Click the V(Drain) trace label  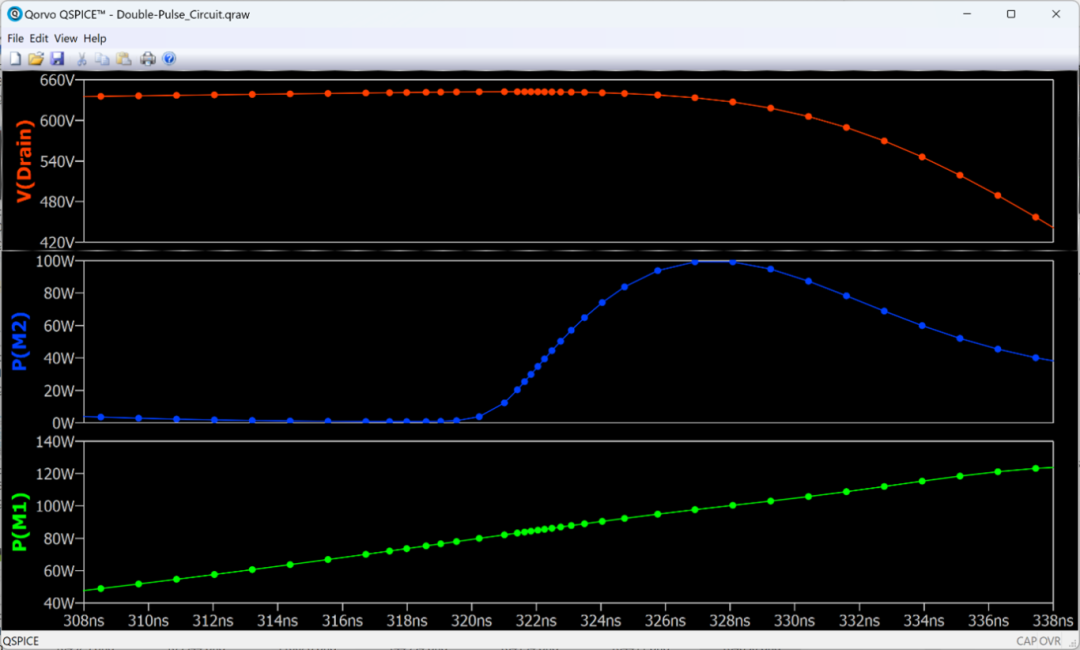point(25,162)
